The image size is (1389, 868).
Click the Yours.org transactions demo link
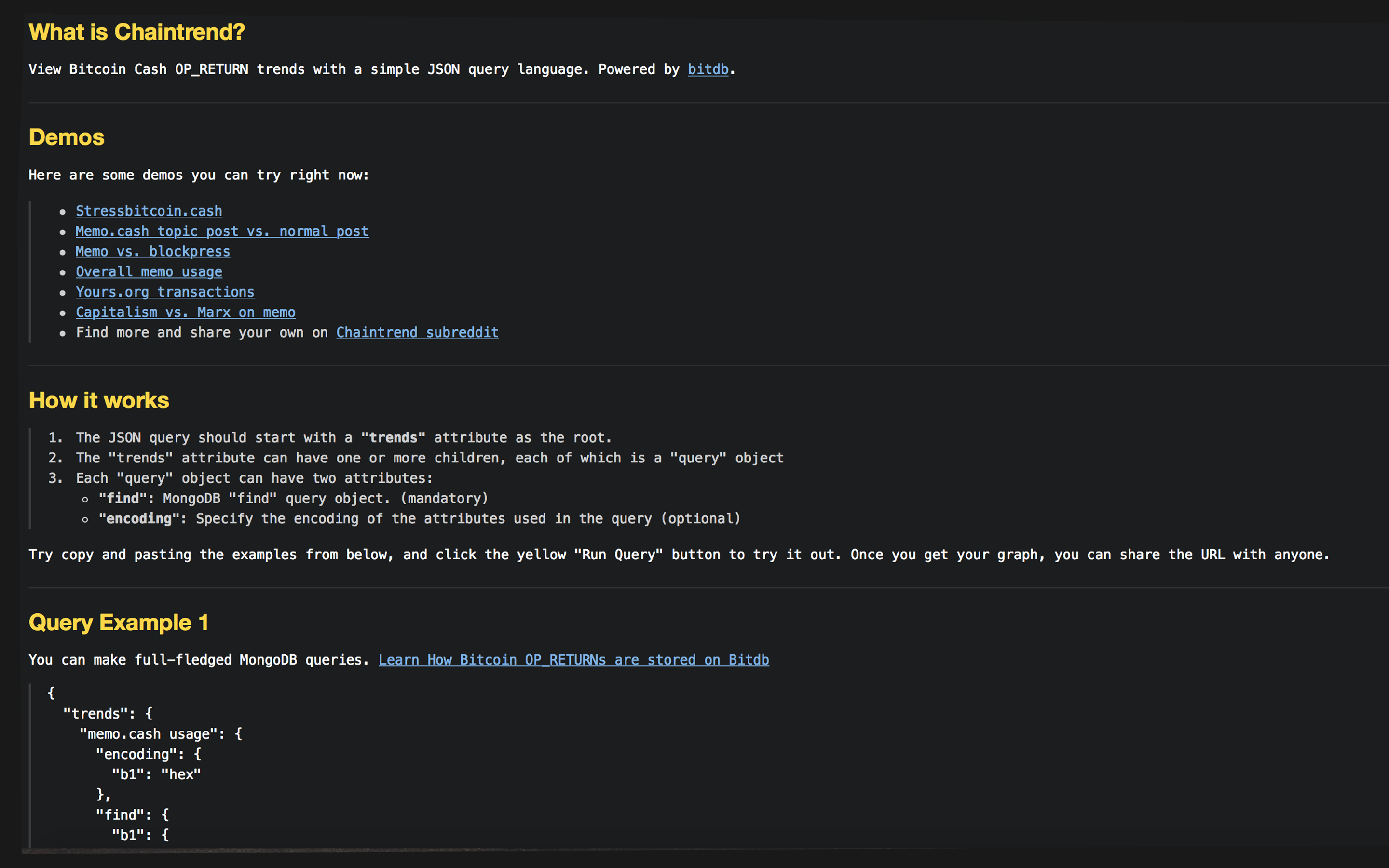tap(165, 291)
